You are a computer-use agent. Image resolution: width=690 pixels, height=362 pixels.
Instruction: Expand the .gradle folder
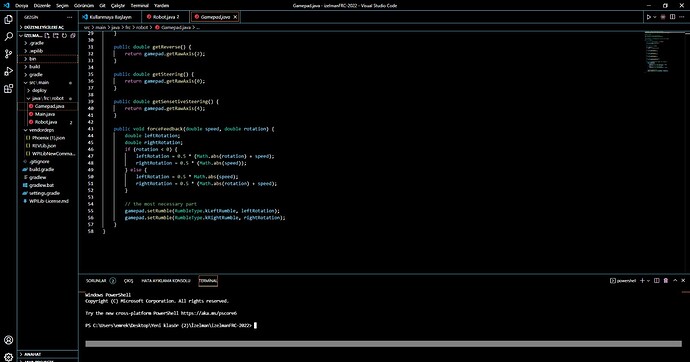(48, 43)
